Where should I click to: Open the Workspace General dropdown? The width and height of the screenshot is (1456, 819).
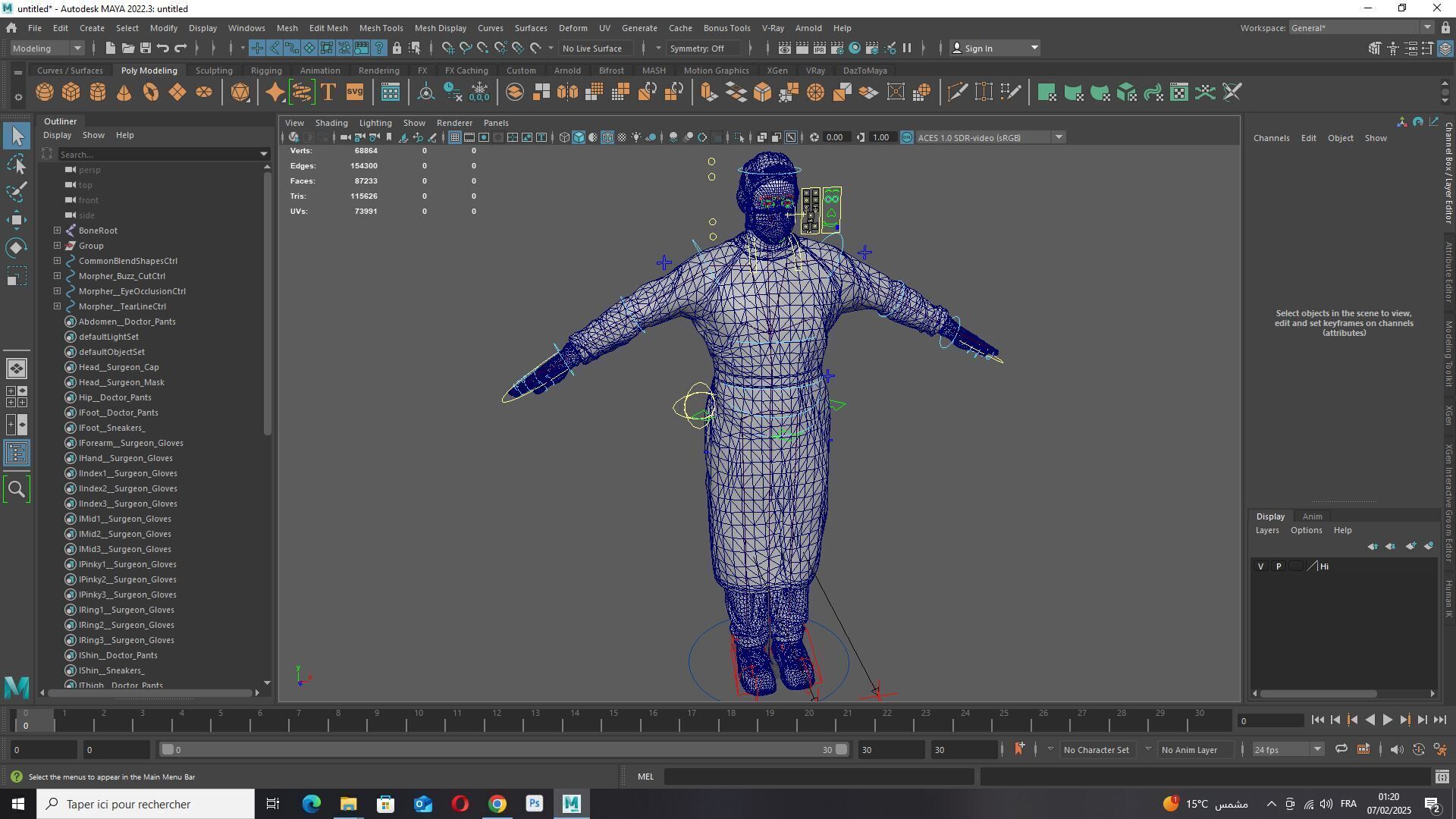click(x=1361, y=28)
